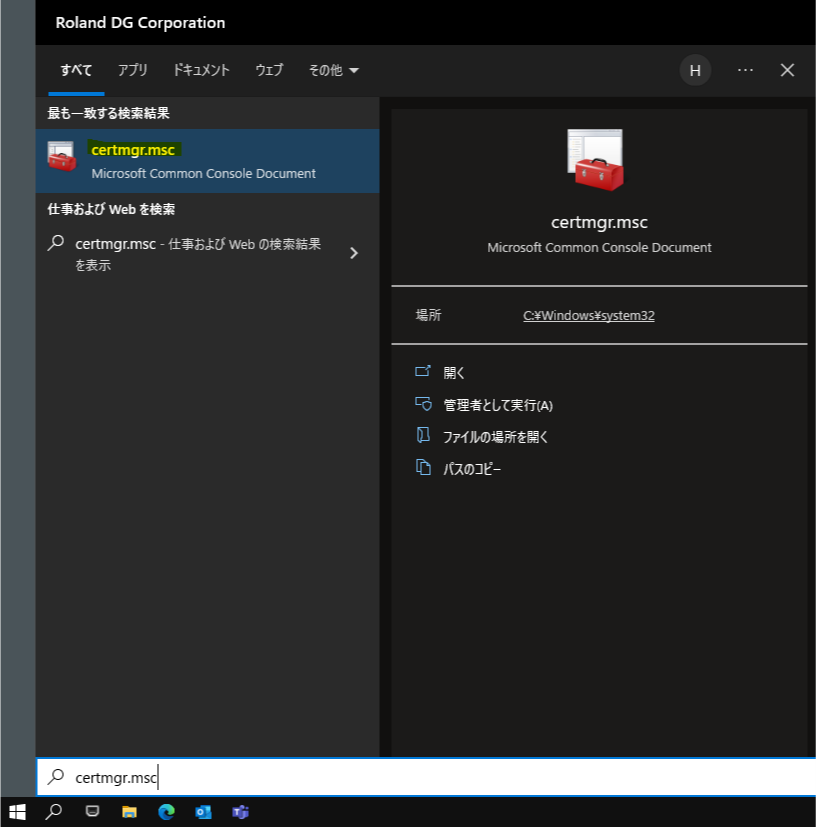Choose ファイルの場所を開く
816x827 pixels.
495,437
